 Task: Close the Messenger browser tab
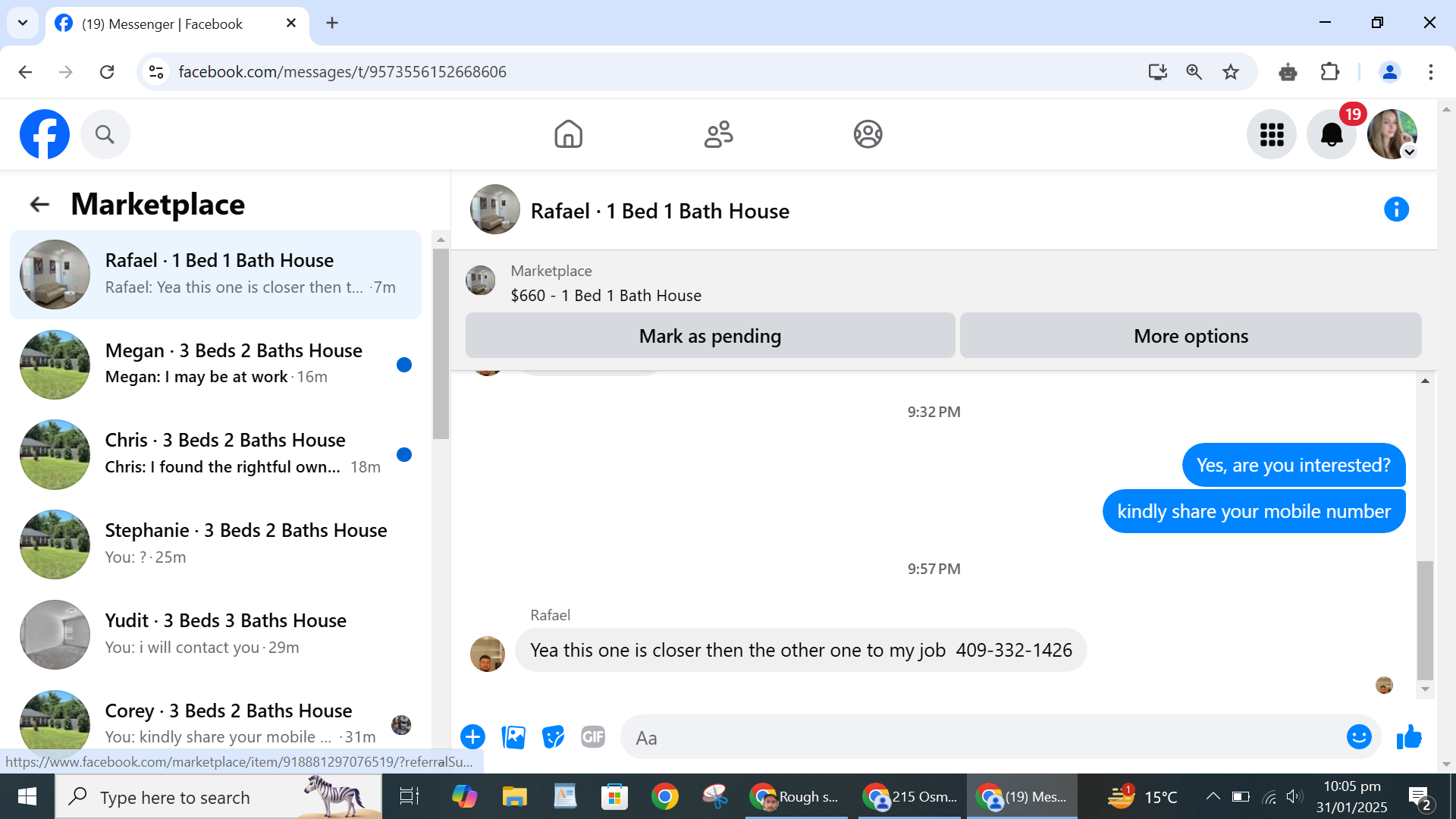click(x=291, y=24)
